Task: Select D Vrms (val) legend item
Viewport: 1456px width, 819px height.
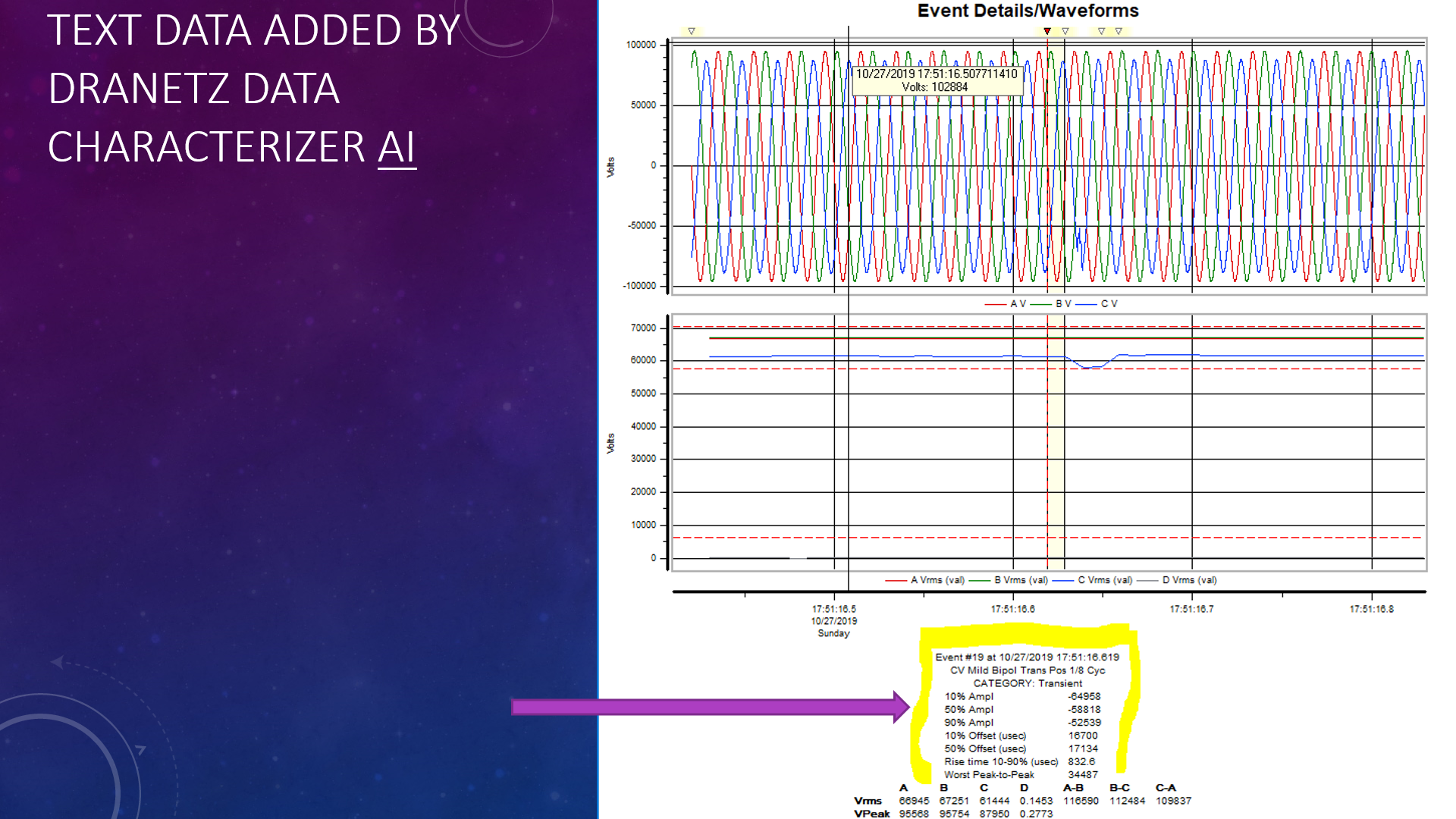Action: point(1188,580)
